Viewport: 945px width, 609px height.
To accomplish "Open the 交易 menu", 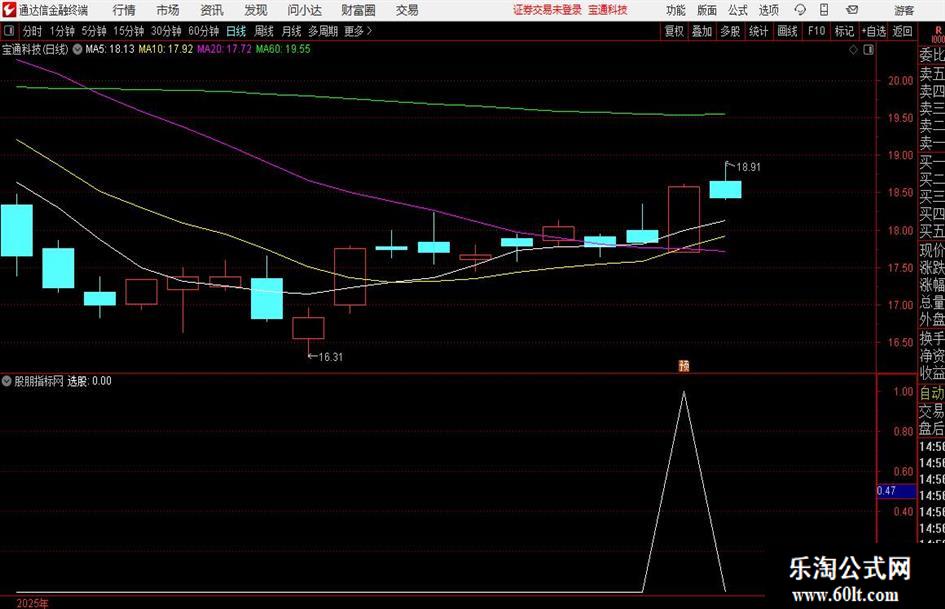I will coord(407,10).
